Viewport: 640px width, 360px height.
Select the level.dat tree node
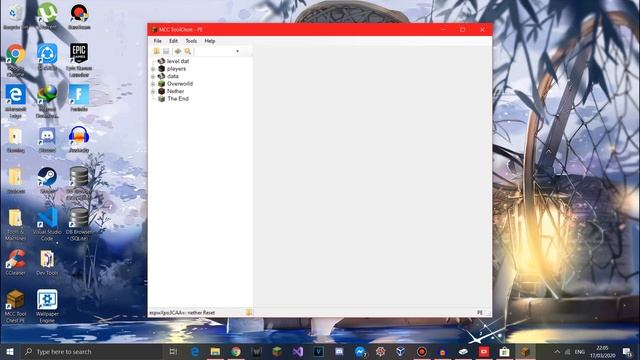[x=178, y=61]
